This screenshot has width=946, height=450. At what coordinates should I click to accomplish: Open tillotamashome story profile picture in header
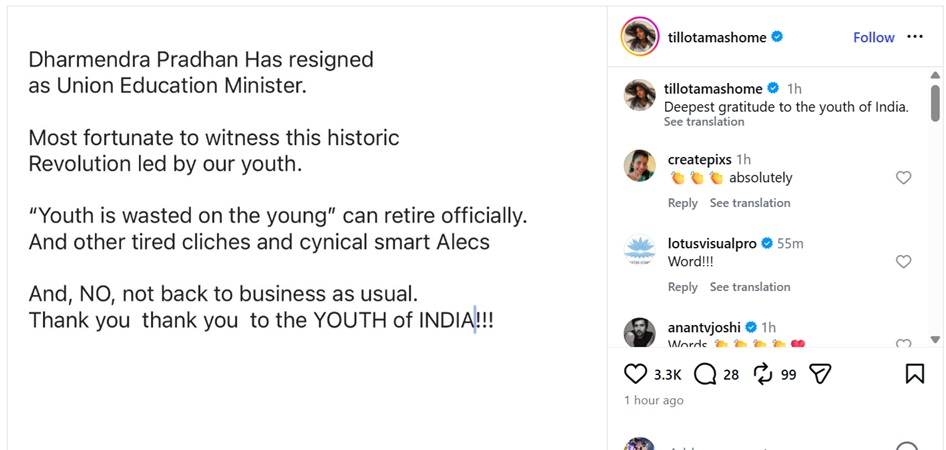click(640, 36)
